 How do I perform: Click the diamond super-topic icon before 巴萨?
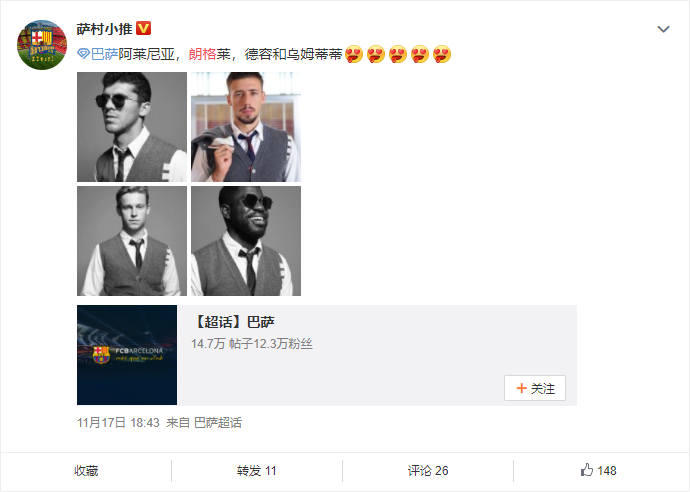click(x=83, y=54)
